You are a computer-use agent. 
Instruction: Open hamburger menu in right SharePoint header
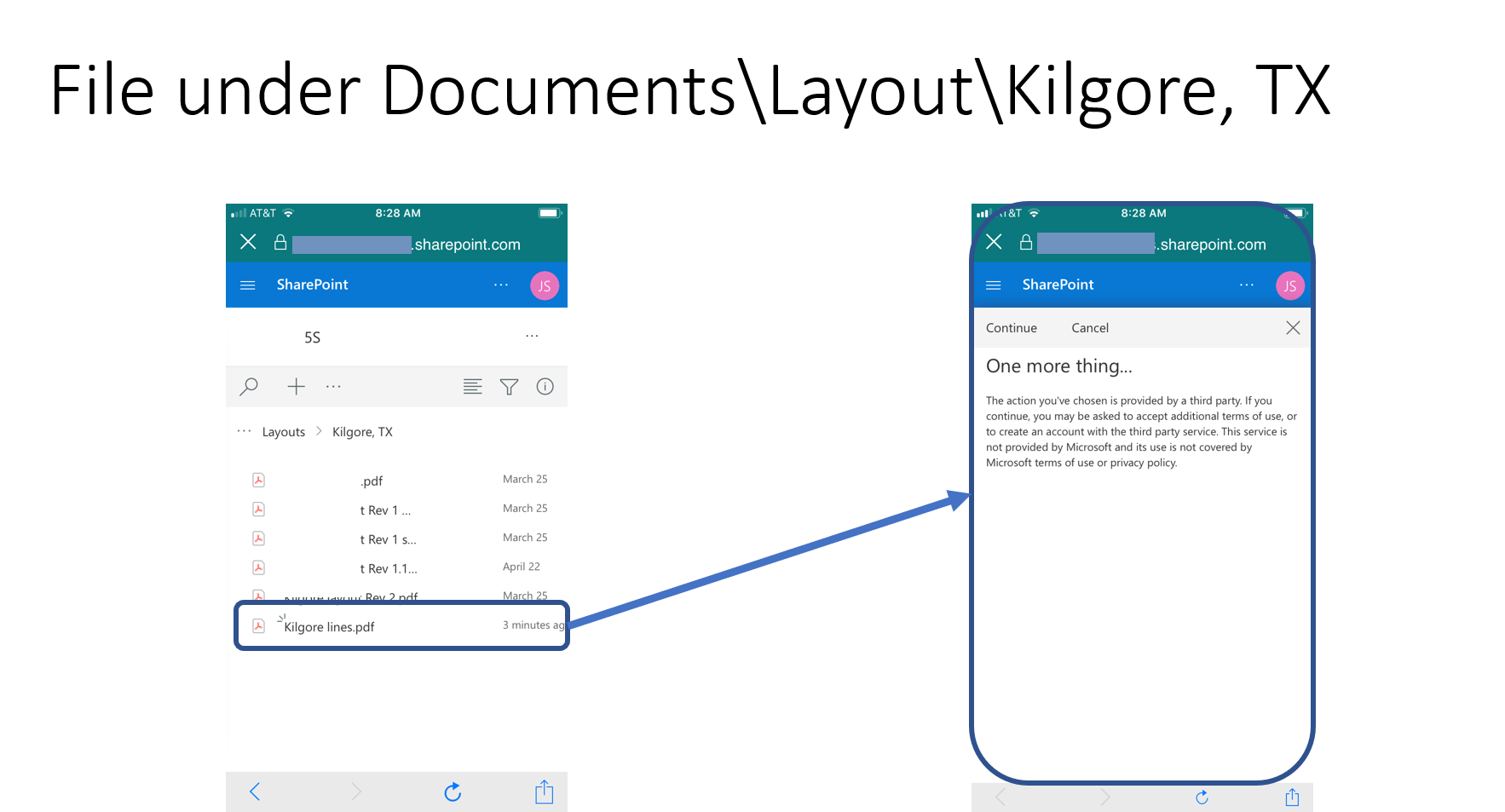click(994, 285)
